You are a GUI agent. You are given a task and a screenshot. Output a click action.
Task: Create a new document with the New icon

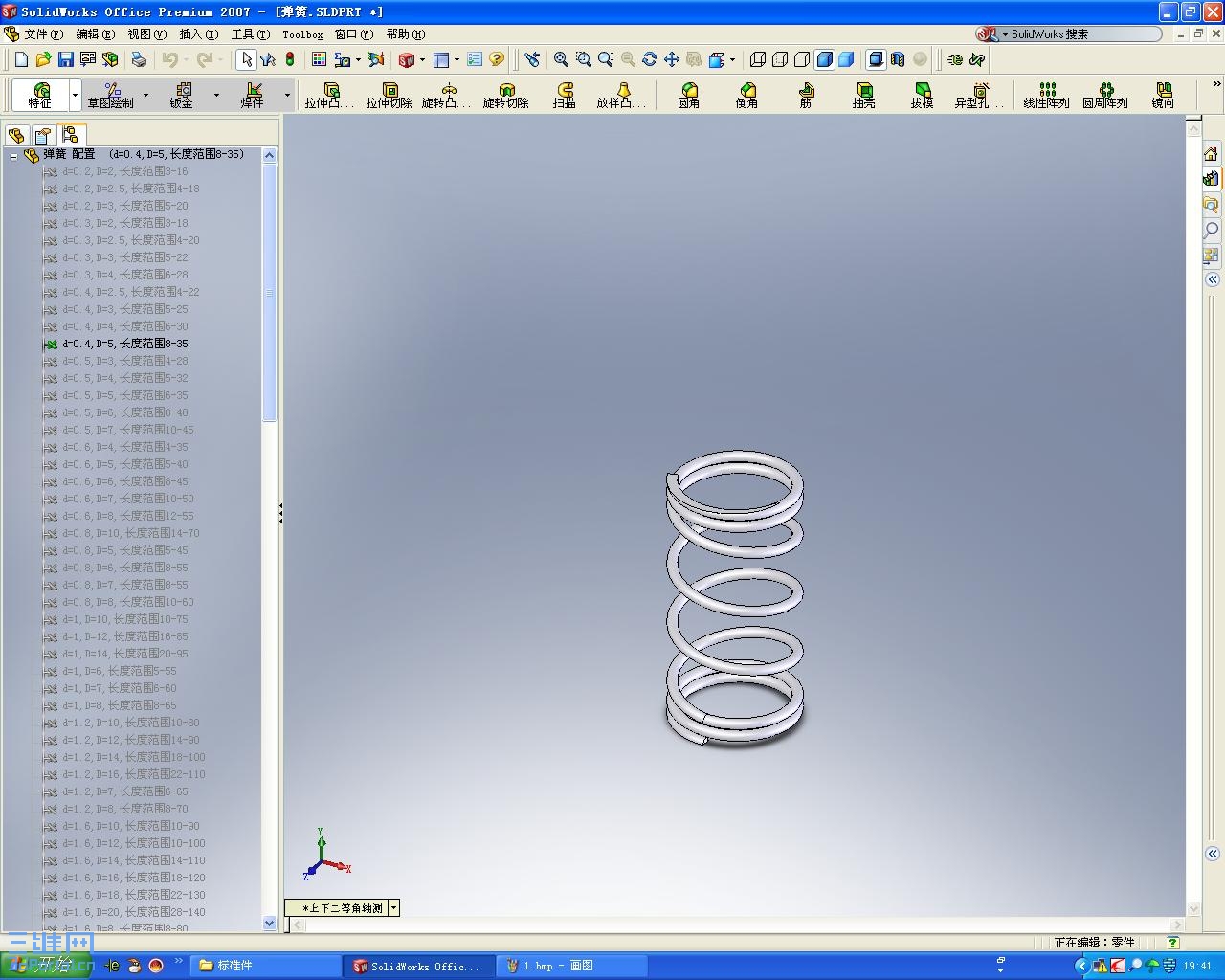[x=21, y=59]
